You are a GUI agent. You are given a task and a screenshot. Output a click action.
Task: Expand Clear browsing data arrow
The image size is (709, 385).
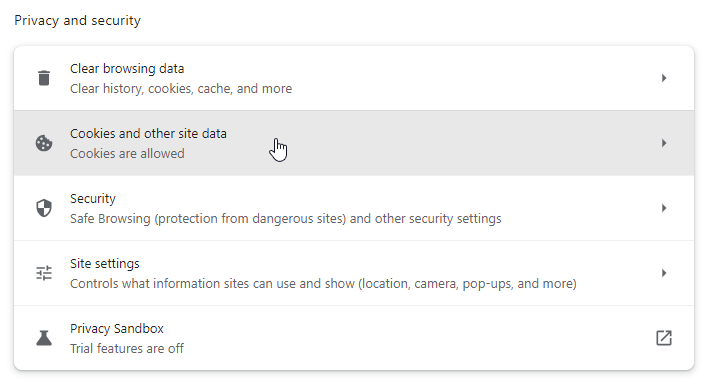point(664,78)
